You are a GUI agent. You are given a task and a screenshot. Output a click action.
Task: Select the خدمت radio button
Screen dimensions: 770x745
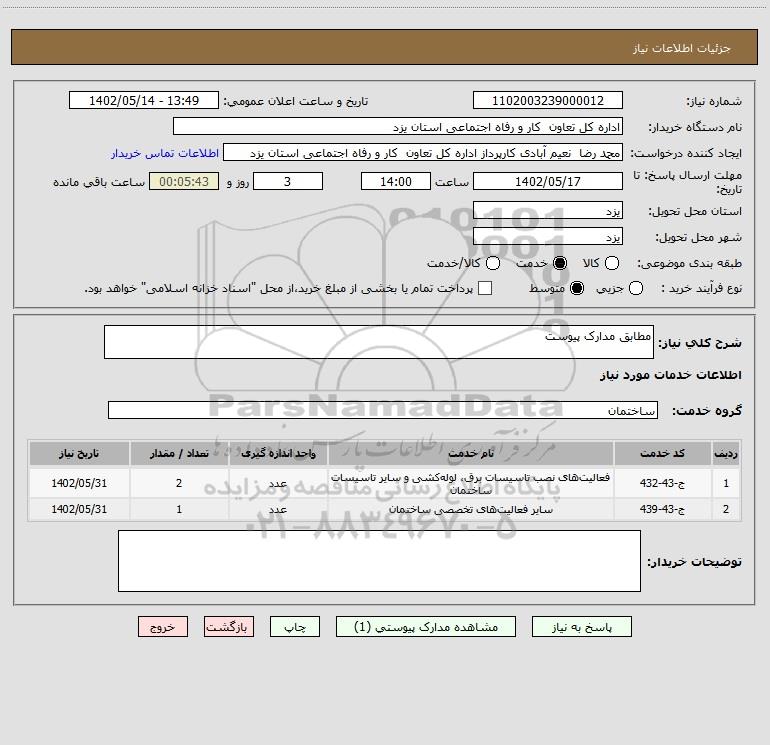point(559,263)
